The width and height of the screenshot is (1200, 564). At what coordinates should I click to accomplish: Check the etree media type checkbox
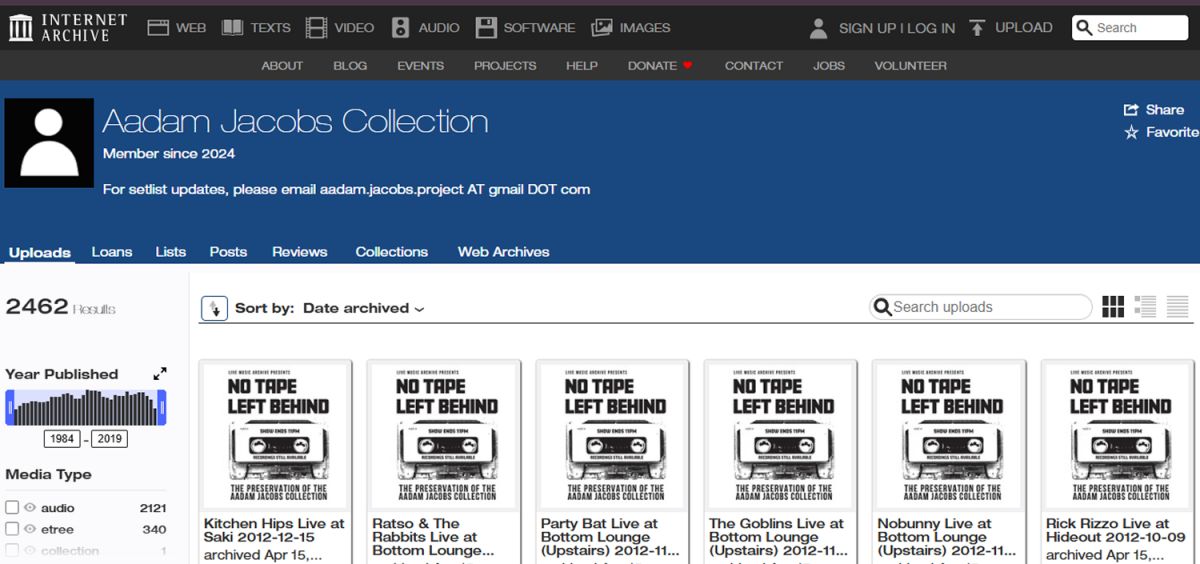[x=12, y=529]
